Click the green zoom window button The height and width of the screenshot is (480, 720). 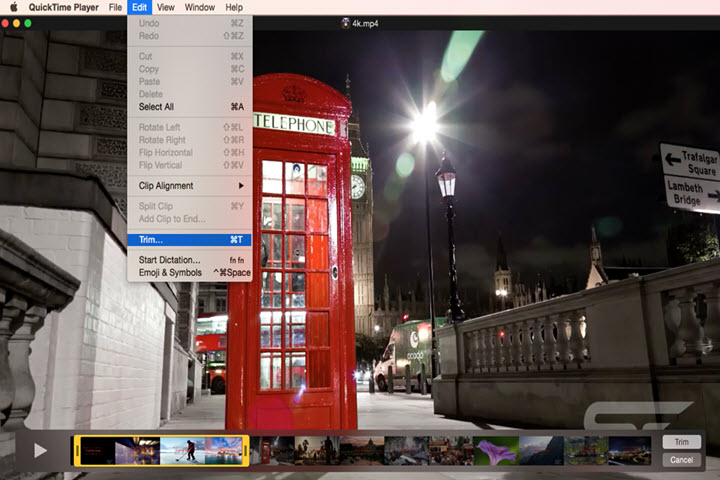27,22
